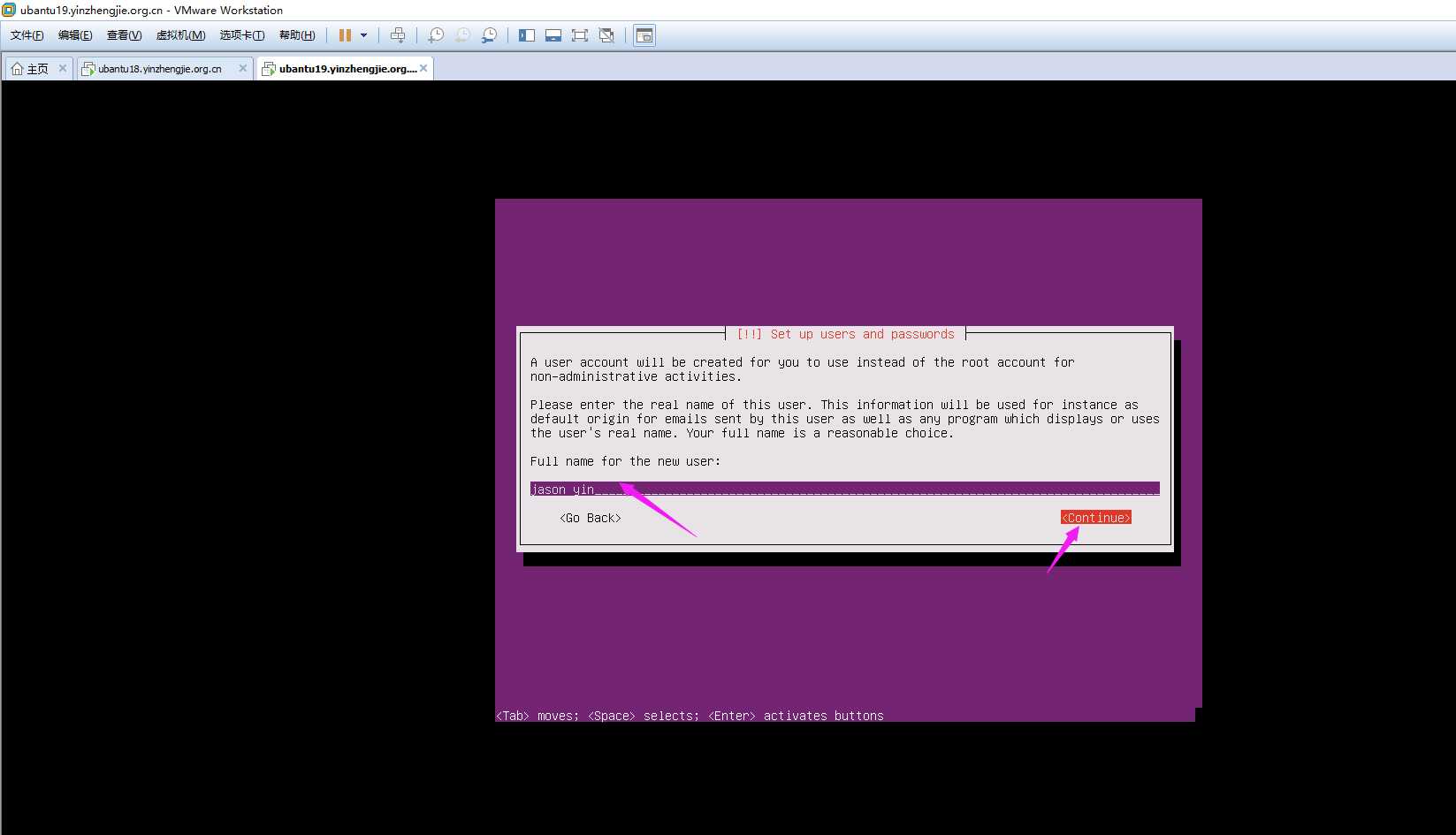Click the 'Full name for the new user:' label
Image resolution: width=1456 pixels, height=835 pixels.
pyautogui.click(x=626, y=461)
